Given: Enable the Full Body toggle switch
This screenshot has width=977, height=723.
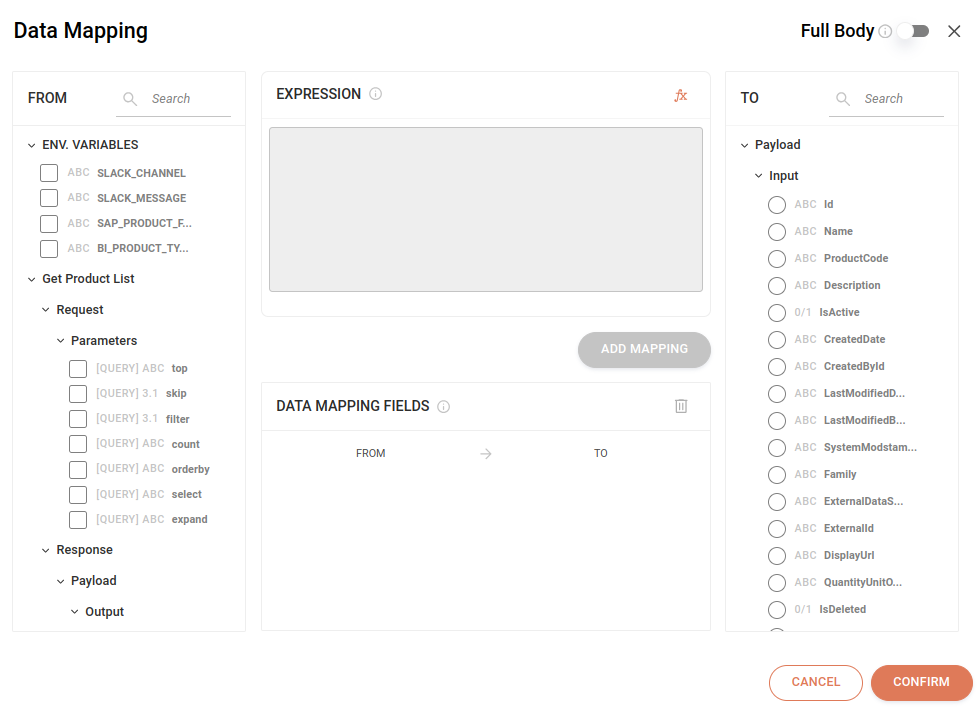Looking at the screenshot, I should (913, 31).
